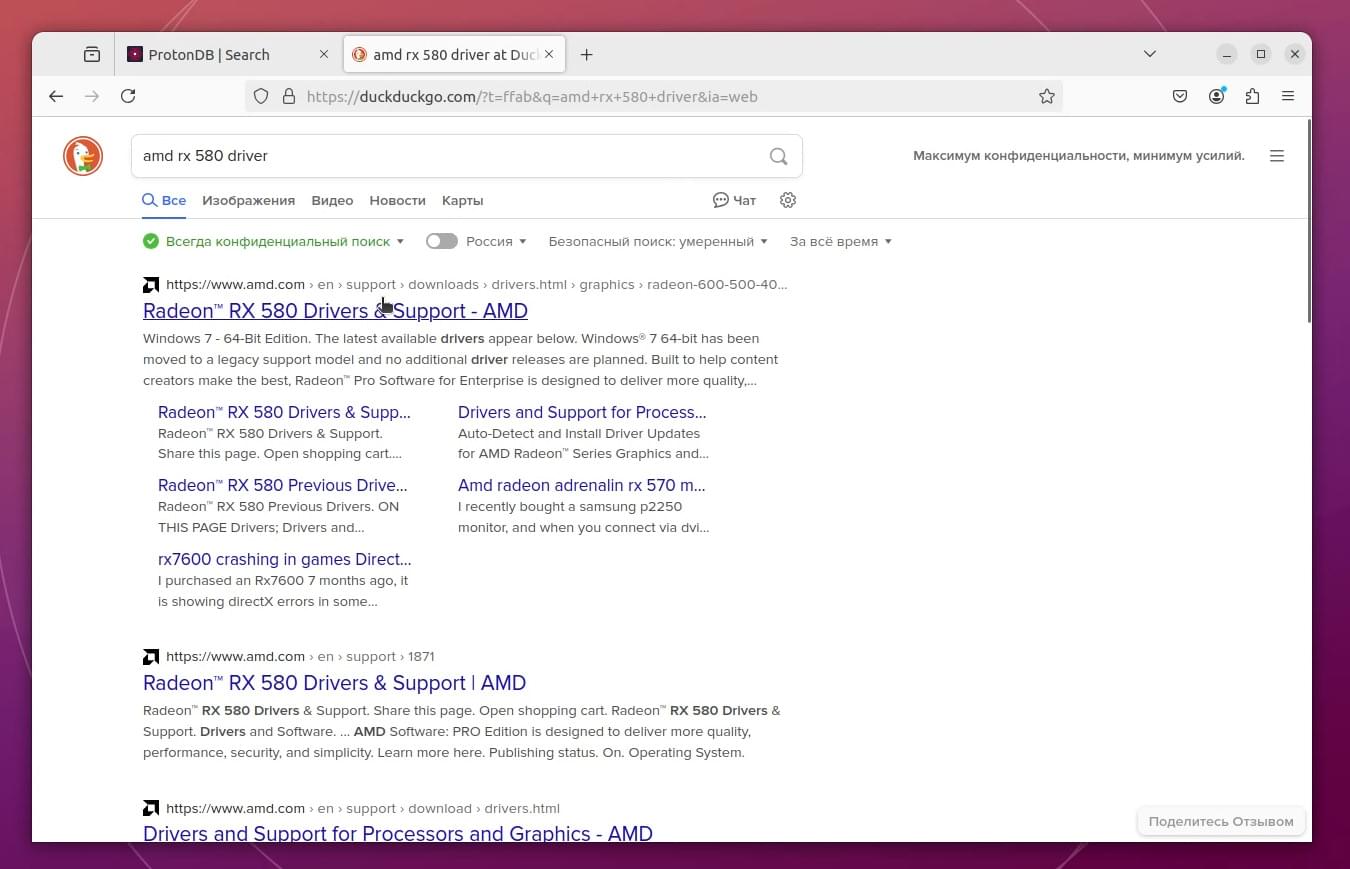Close the amd rx 580 driver tab
This screenshot has width=1350, height=869.
coord(548,55)
